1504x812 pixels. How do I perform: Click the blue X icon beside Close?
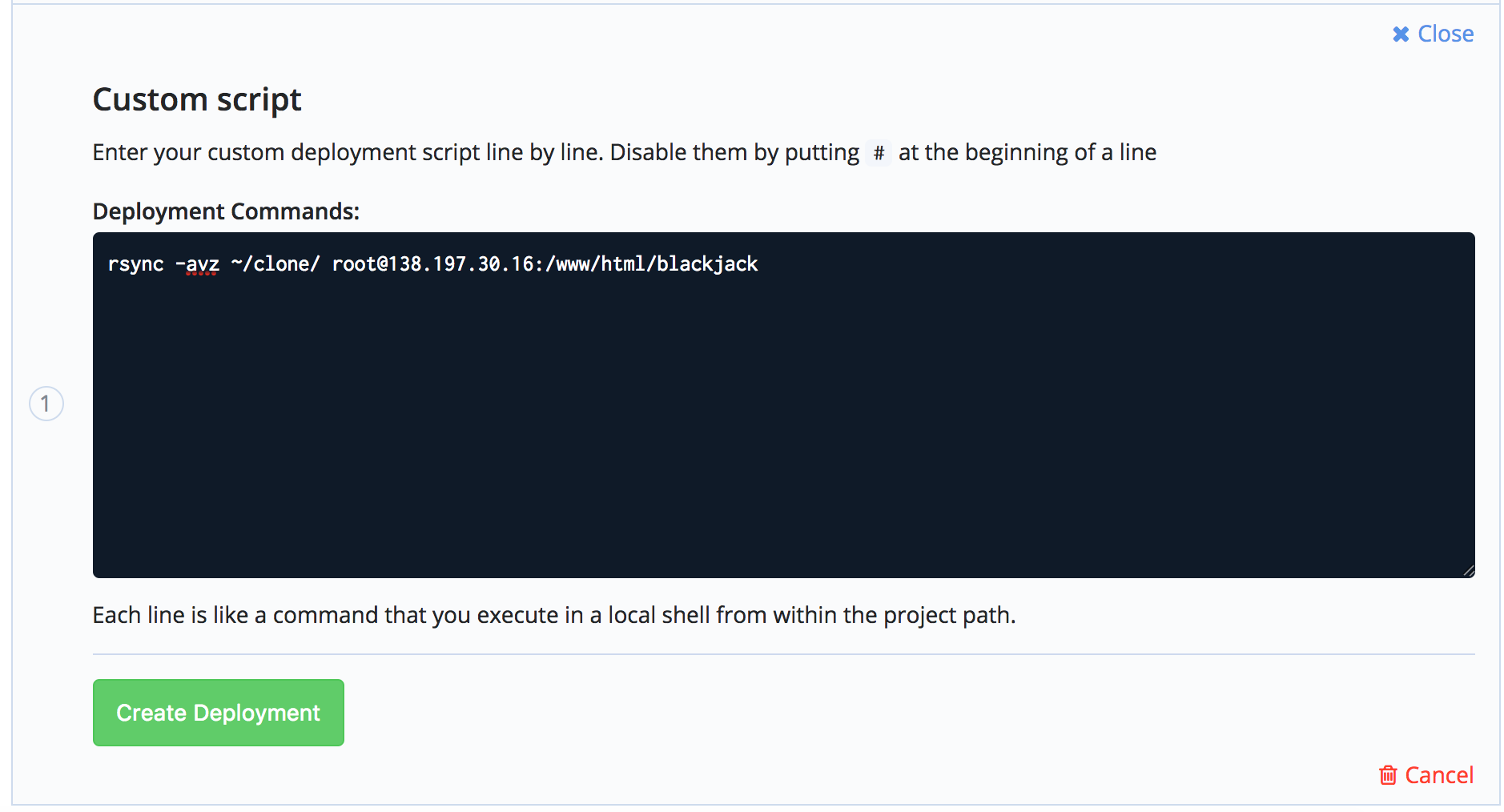click(x=1401, y=34)
